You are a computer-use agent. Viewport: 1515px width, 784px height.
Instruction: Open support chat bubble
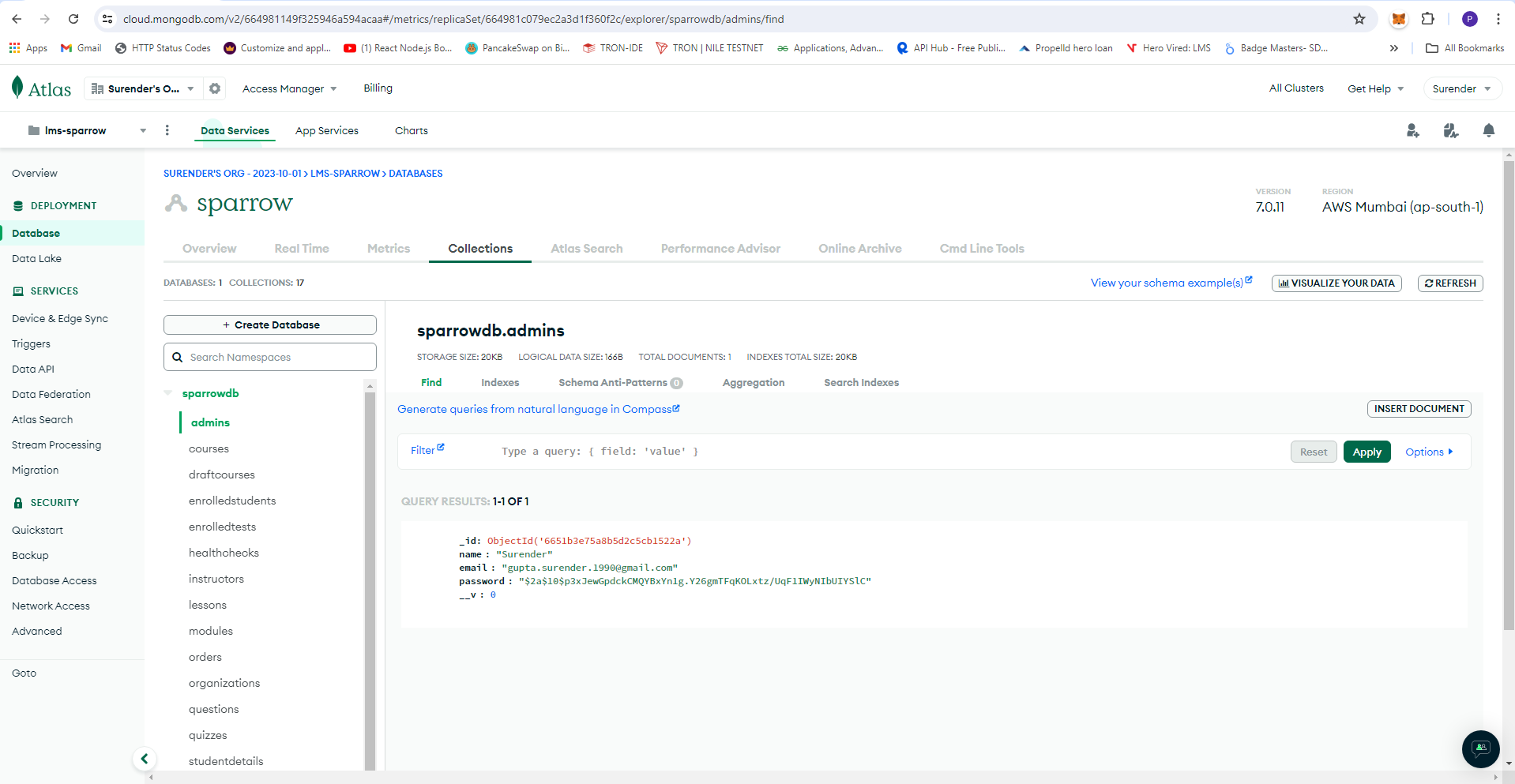tap(1480, 748)
